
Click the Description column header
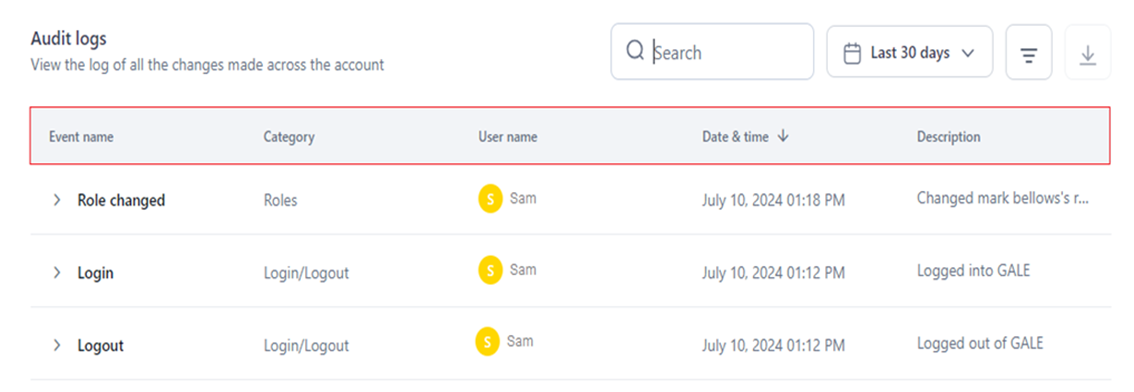949,137
